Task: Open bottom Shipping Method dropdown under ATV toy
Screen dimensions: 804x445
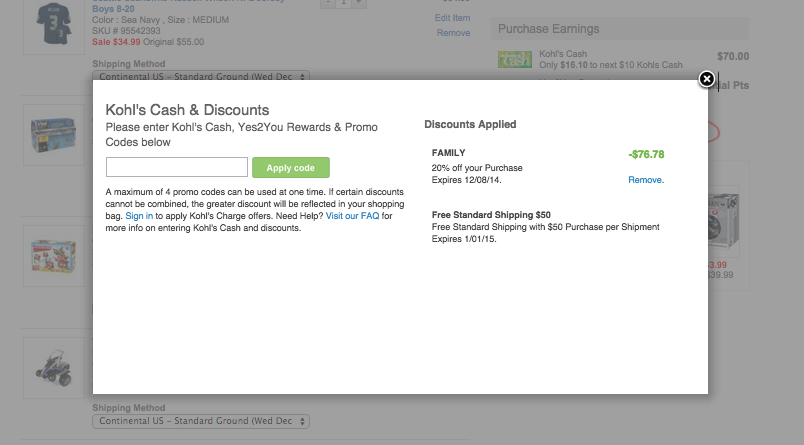Action: click(x=201, y=421)
